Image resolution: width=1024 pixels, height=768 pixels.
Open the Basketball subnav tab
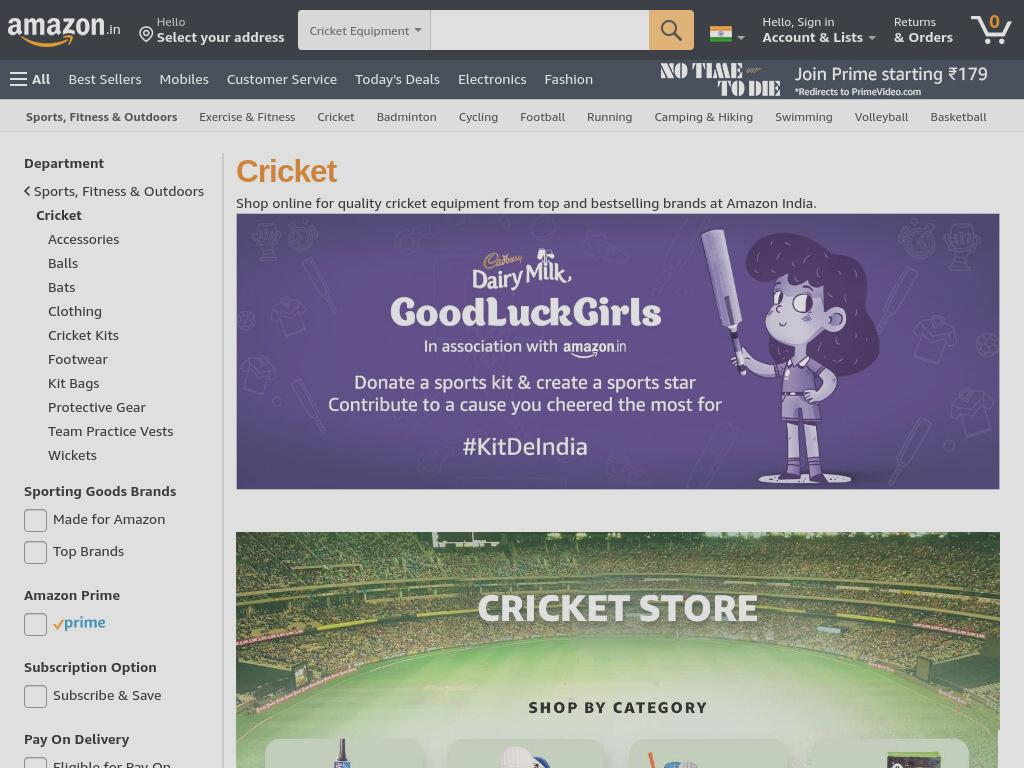pos(958,117)
